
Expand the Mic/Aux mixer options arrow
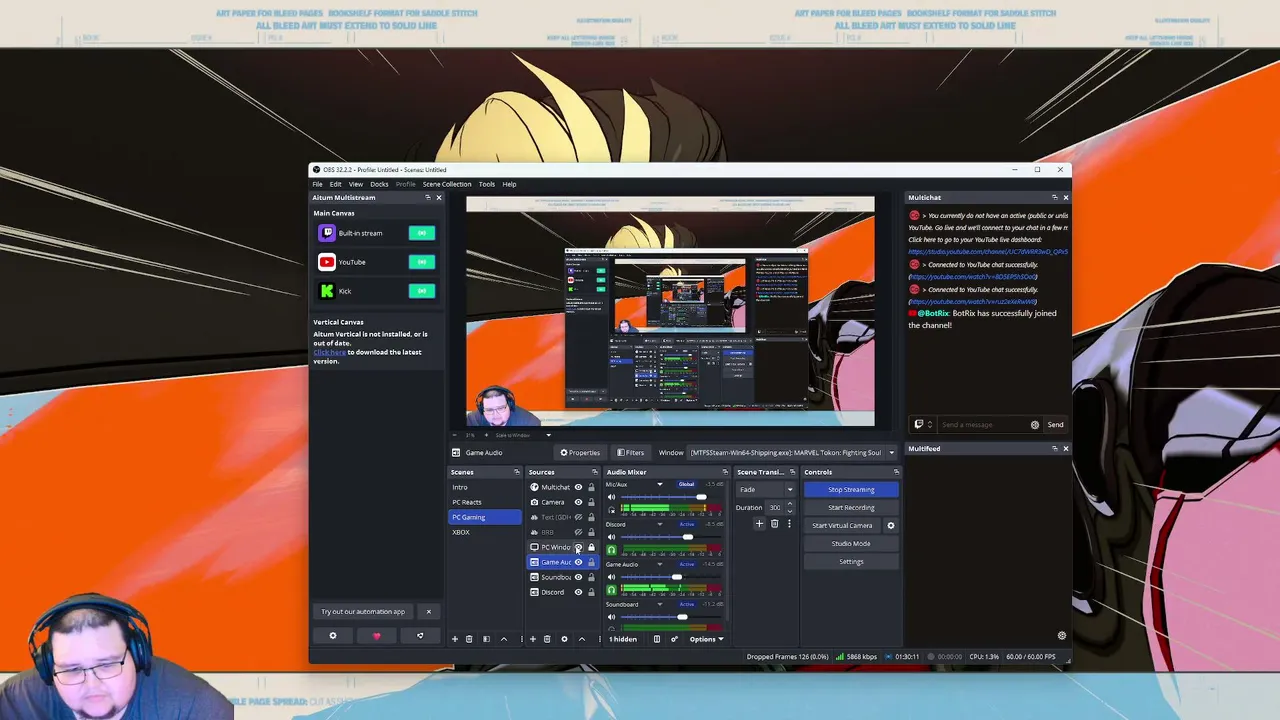pyautogui.click(x=659, y=485)
